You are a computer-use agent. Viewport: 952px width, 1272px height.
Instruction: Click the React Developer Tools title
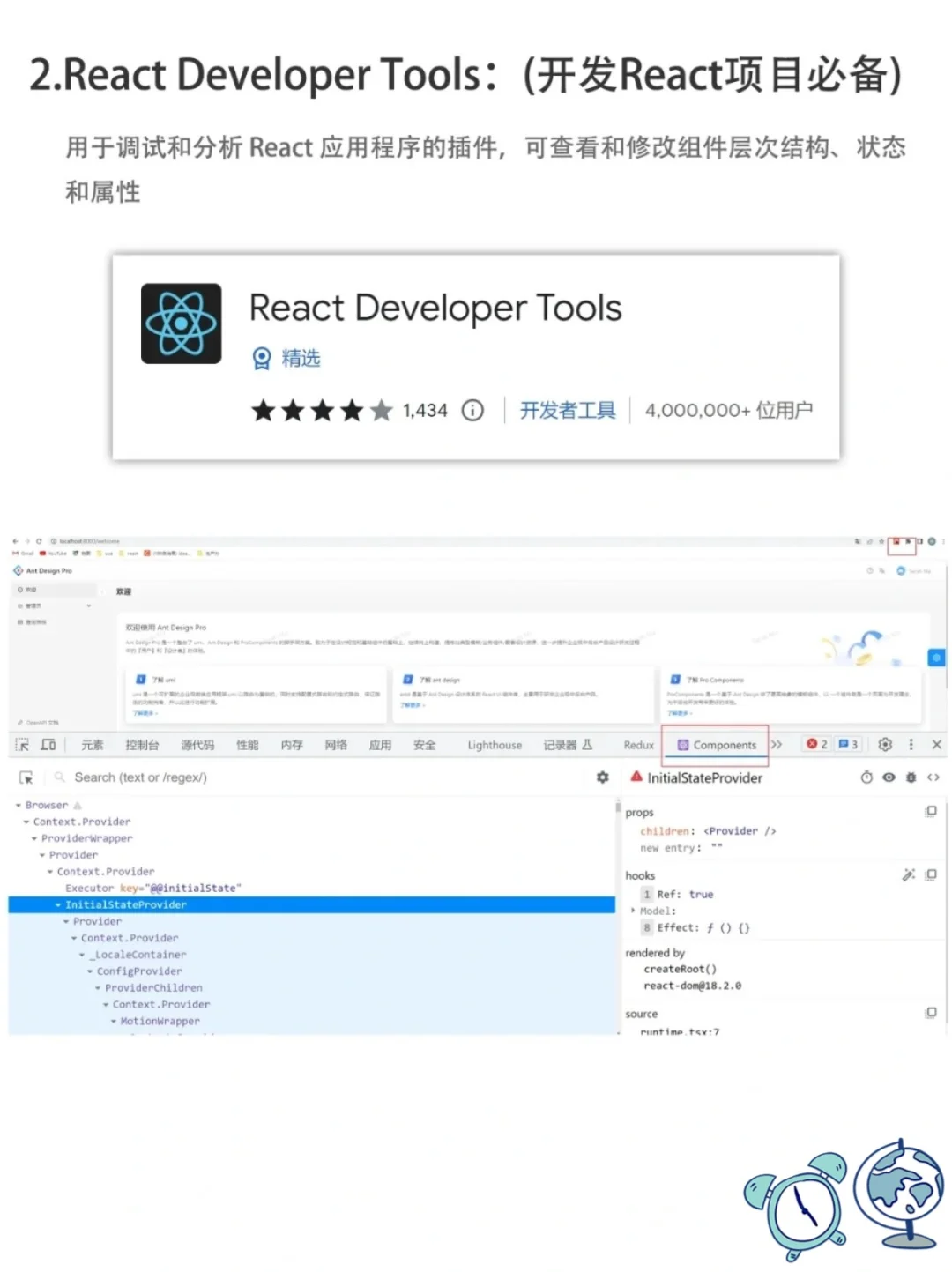435,308
